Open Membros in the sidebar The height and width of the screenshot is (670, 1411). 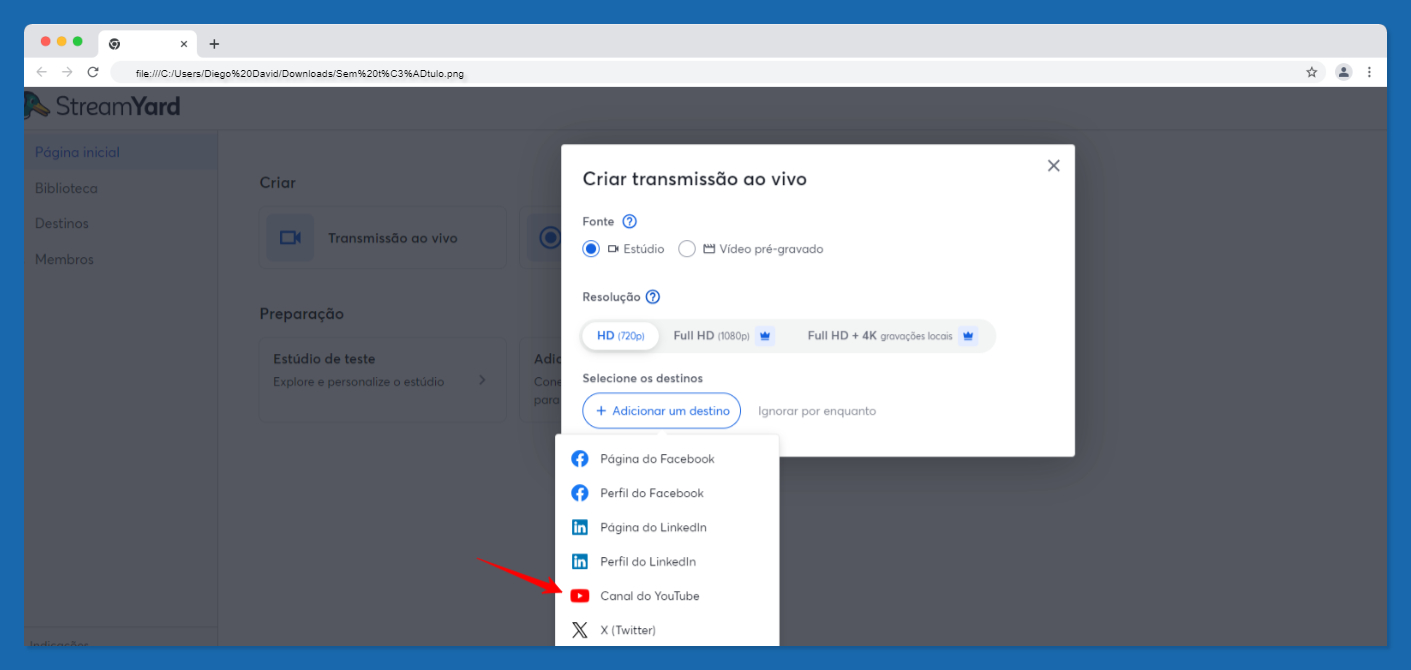coord(120,259)
